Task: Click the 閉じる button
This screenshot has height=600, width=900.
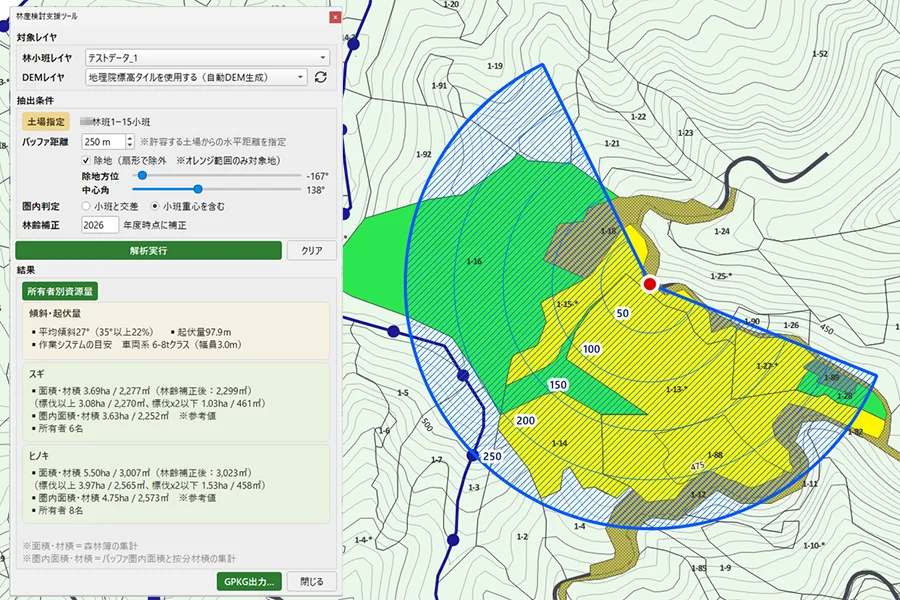Action: coord(312,582)
